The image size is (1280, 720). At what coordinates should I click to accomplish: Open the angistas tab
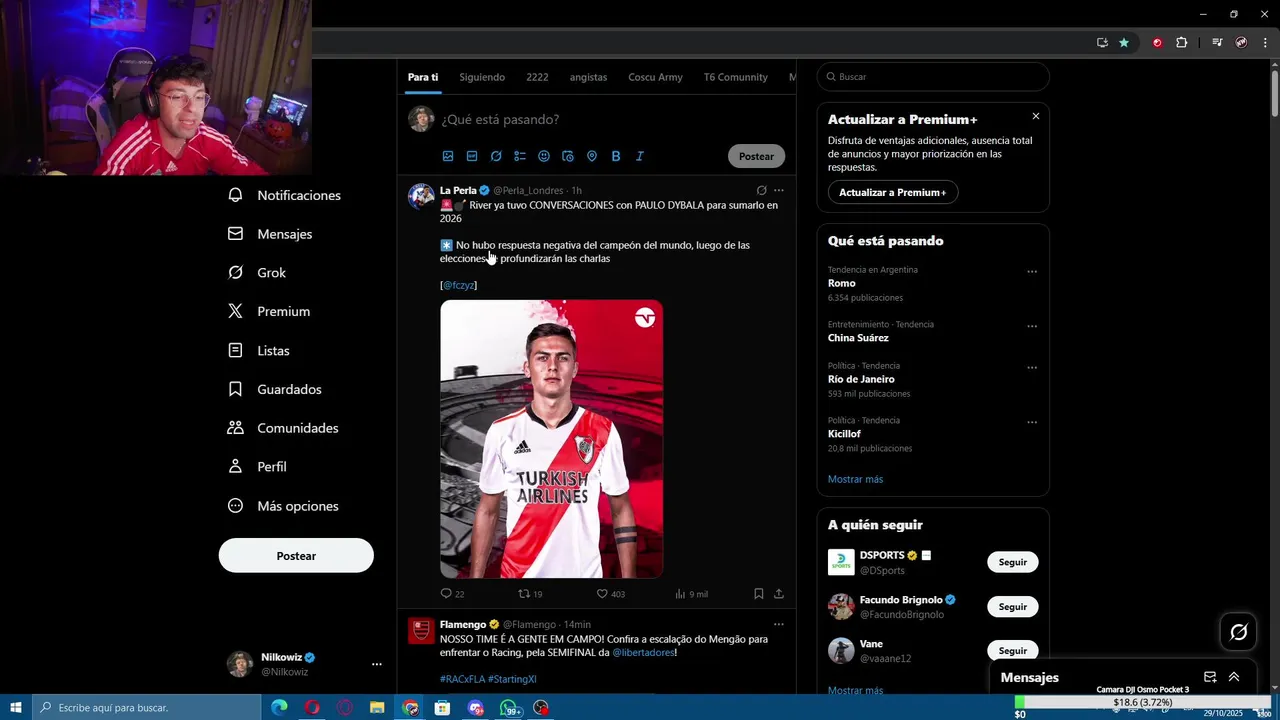tap(588, 77)
